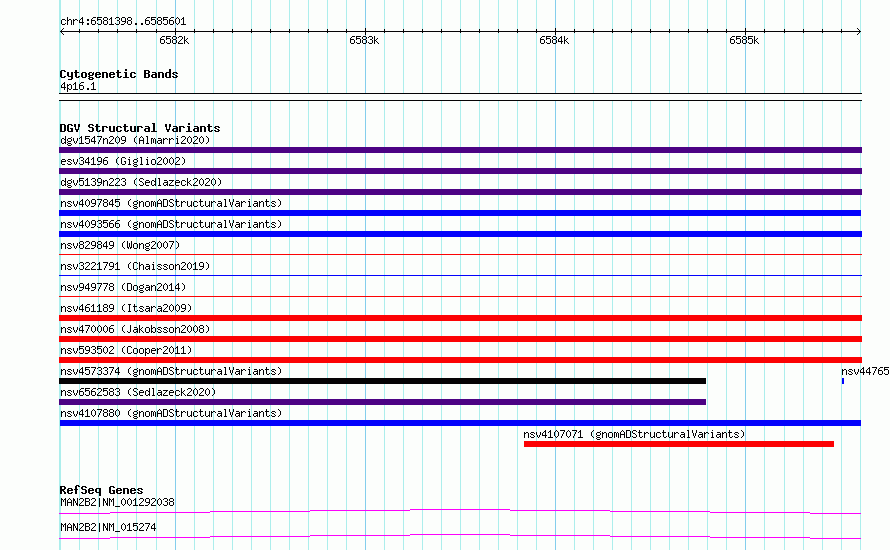Click the purple bar under dgv1547n209
Image resolution: width=890 pixels, height=550 pixels.
pos(460,150)
